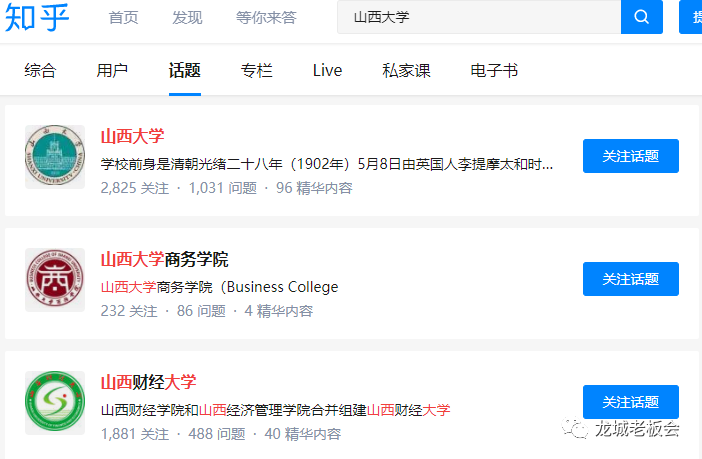Switch to the 电子书 tab
The height and width of the screenshot is (459, 702).
coord(494,70)
